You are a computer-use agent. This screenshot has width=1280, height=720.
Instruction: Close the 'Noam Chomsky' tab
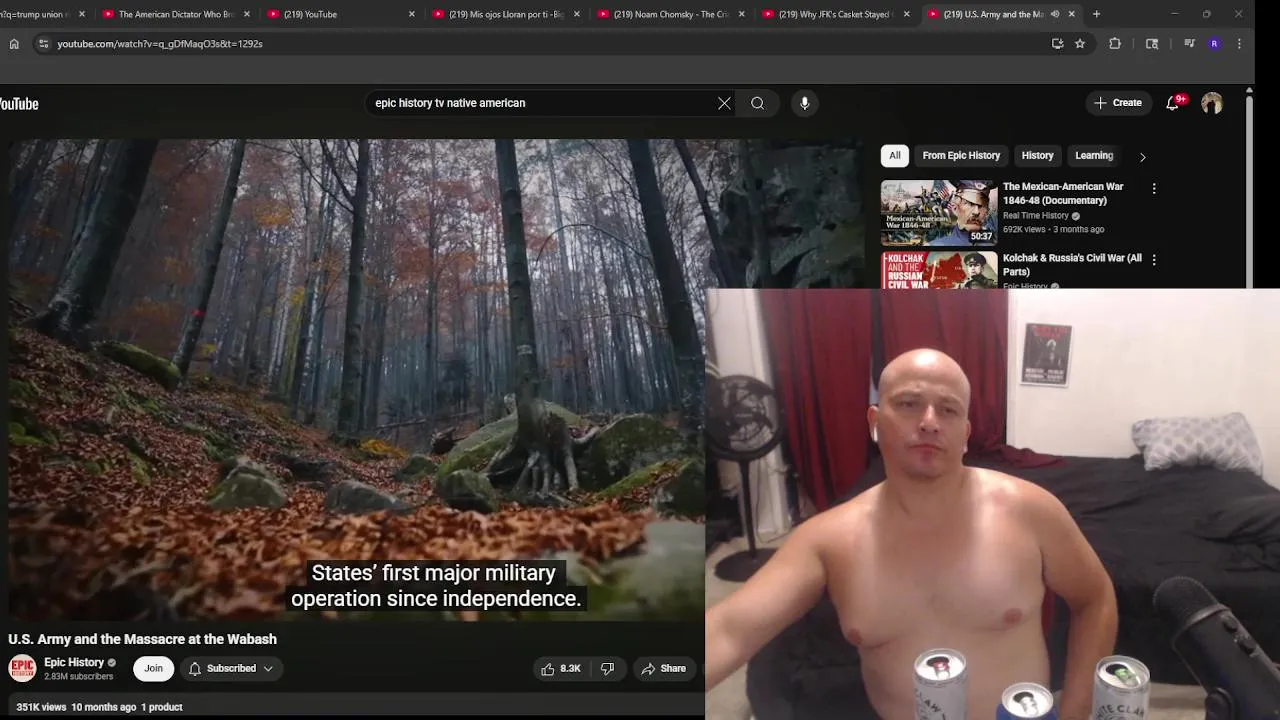(x=741, y=14)
